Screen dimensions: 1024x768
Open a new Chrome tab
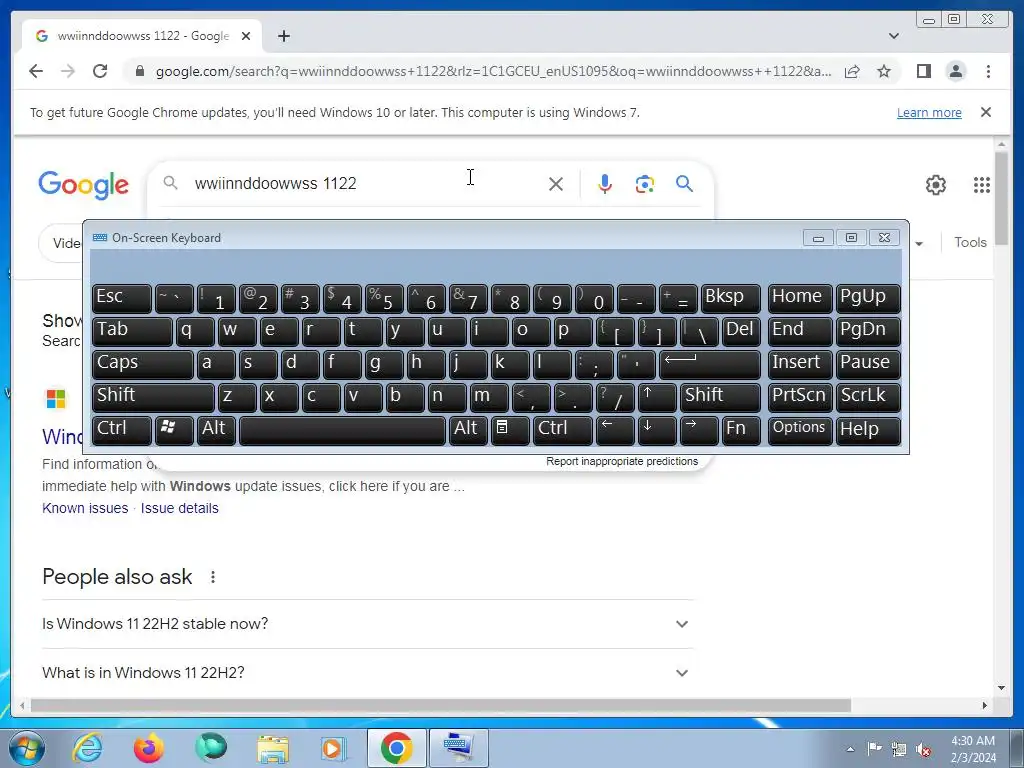point(283,36)
